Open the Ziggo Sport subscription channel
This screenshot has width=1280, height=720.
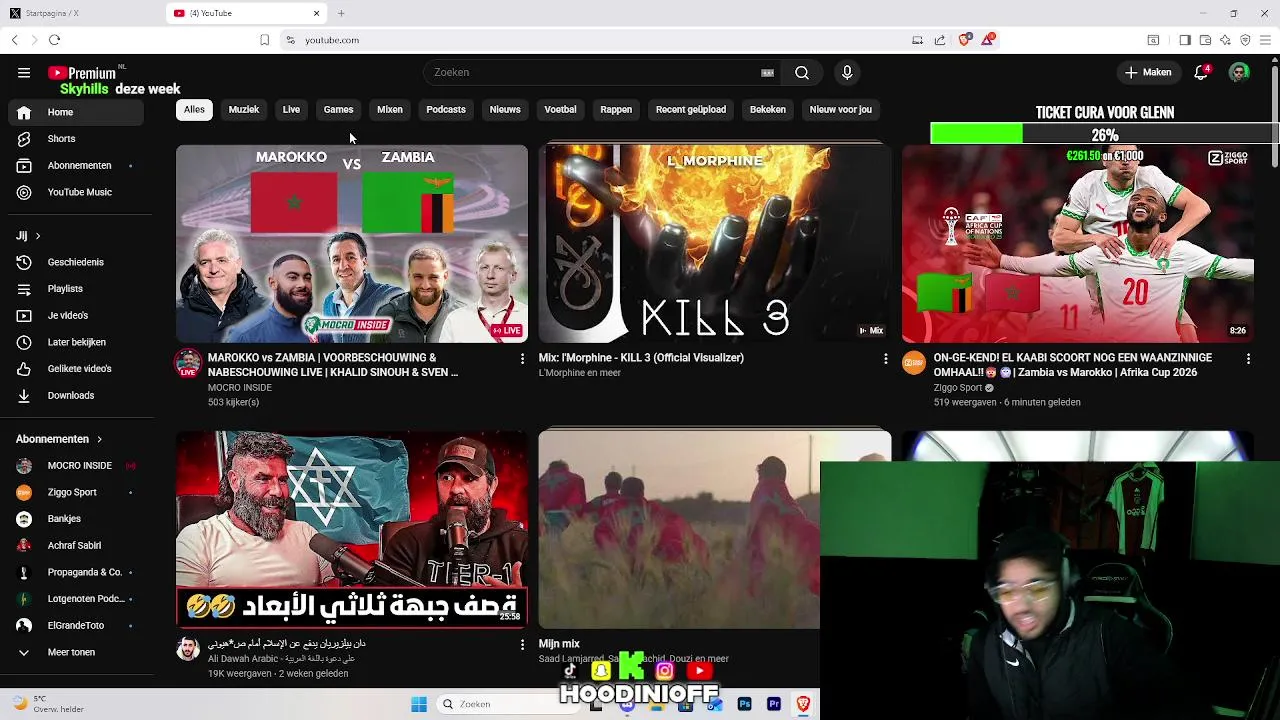point(78,492)
